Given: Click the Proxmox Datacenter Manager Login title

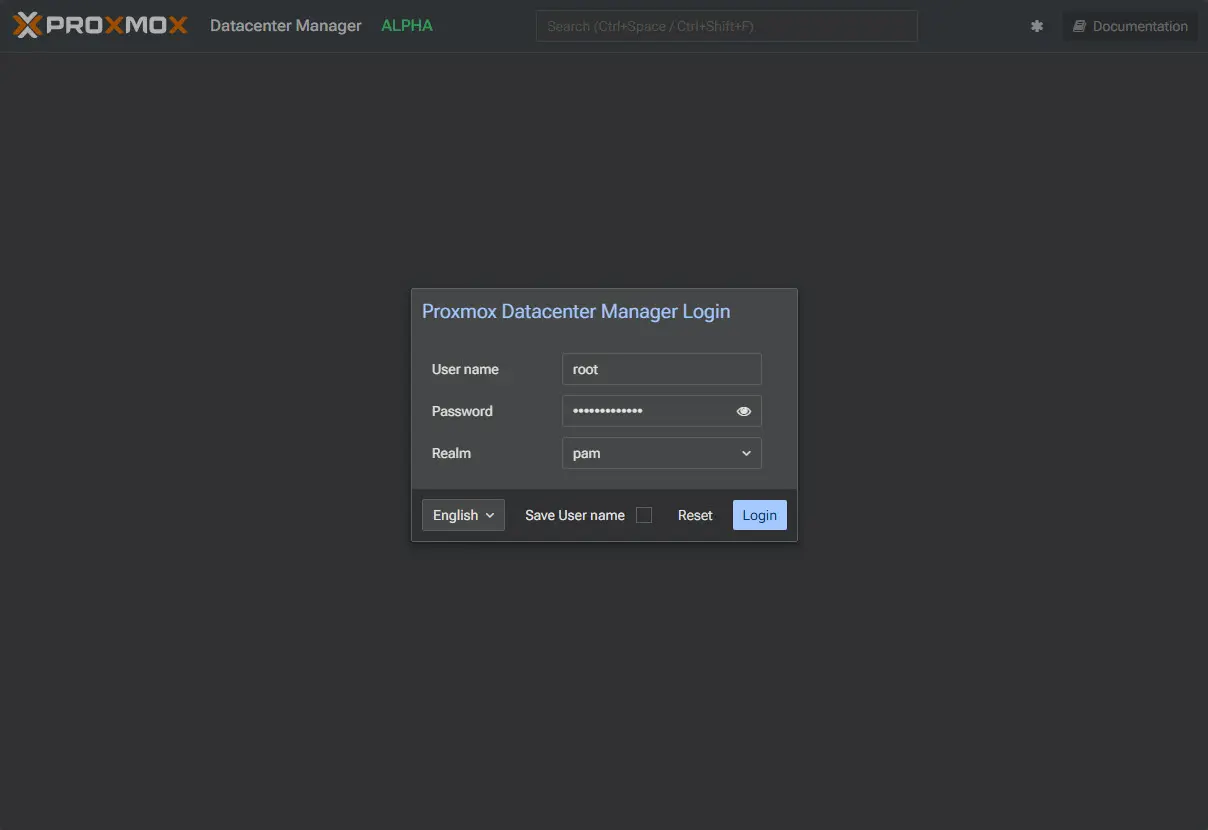Looking at the screenshot, I should [x=575, y=311].
